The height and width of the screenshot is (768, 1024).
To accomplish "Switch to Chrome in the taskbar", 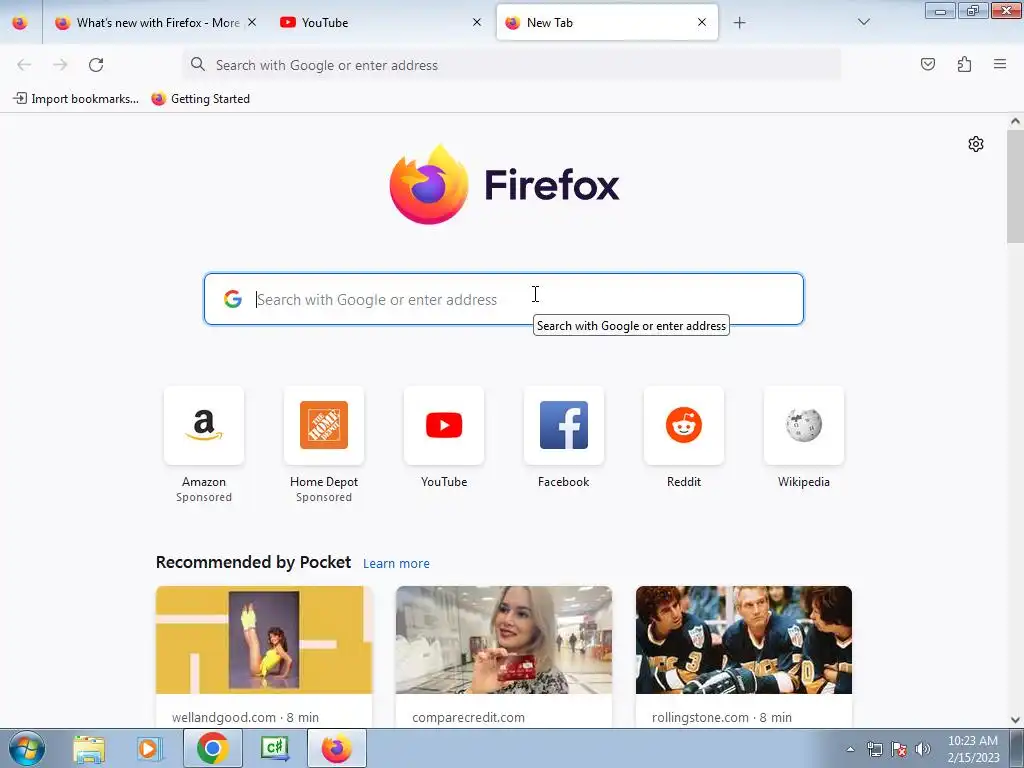I will click(x=213, y=748).
